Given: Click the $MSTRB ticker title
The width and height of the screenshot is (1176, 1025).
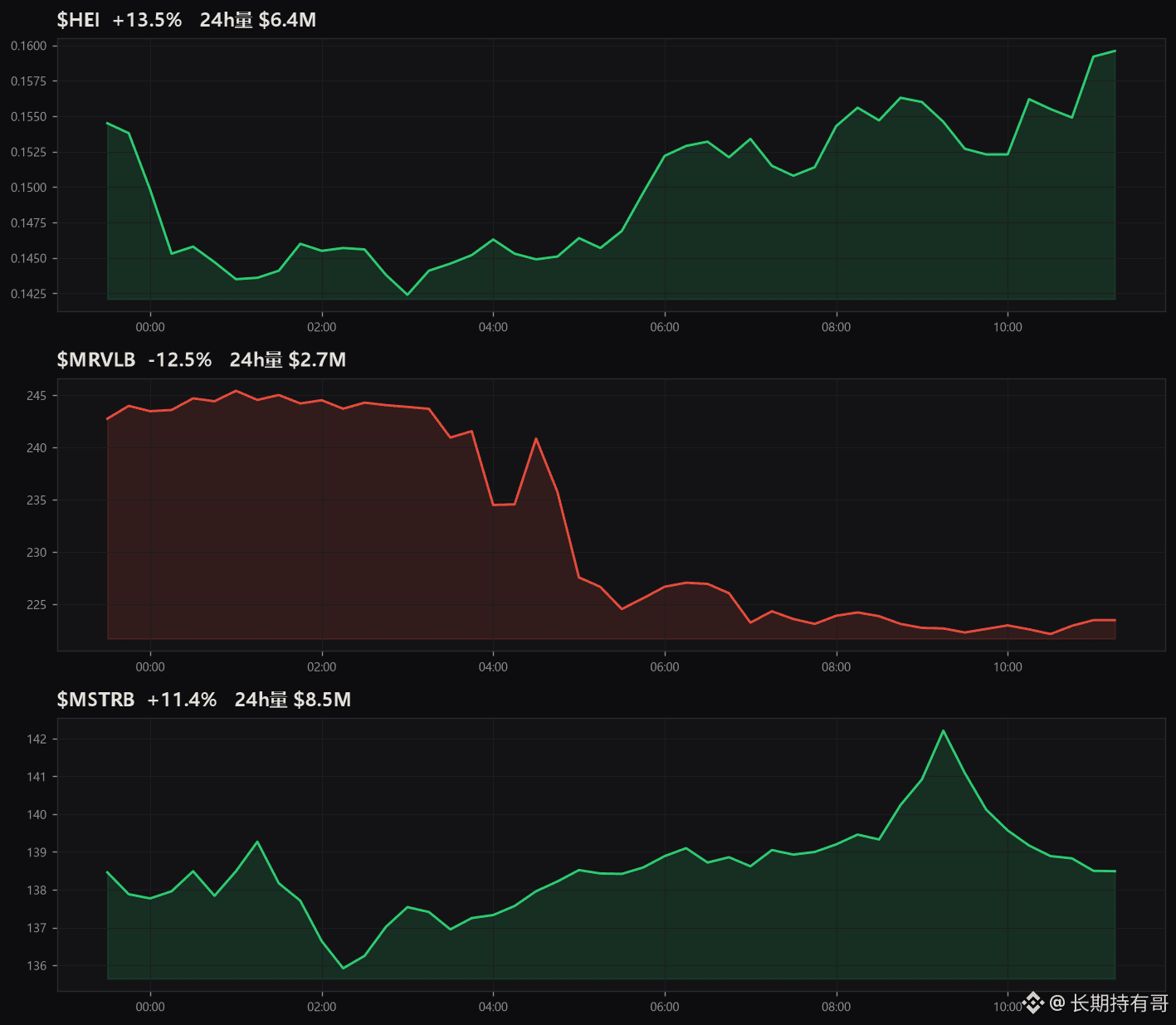Looking at the screenshot, I should point(95,700).
